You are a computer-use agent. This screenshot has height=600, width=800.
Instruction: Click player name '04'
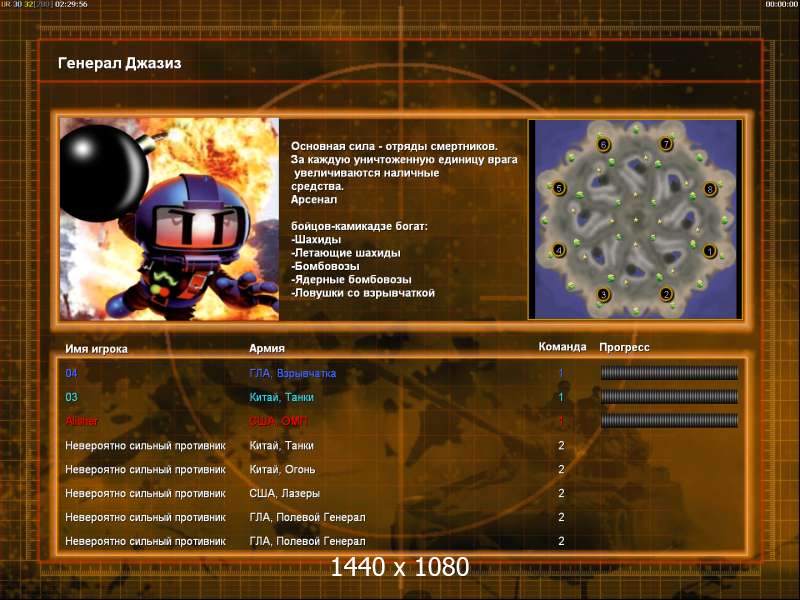[x=71, y=373]
